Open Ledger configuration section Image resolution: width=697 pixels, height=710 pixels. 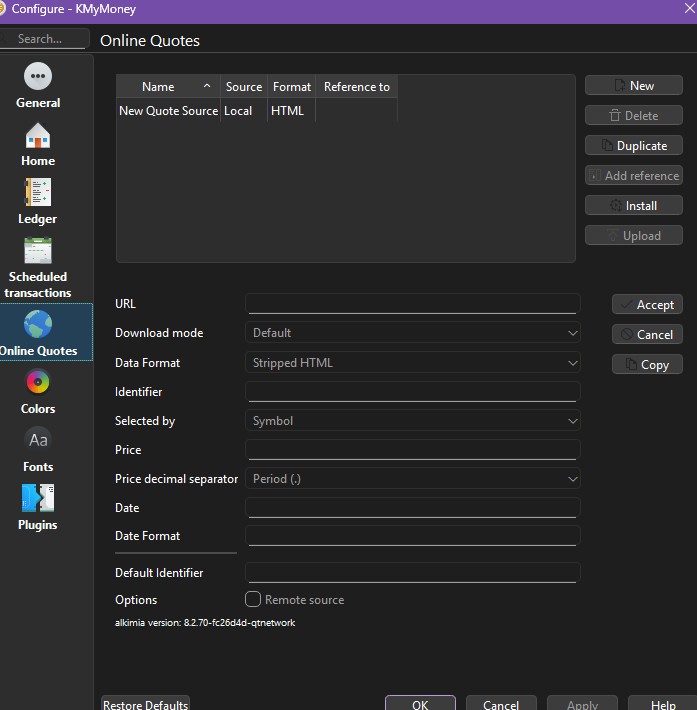pos(38,202)
